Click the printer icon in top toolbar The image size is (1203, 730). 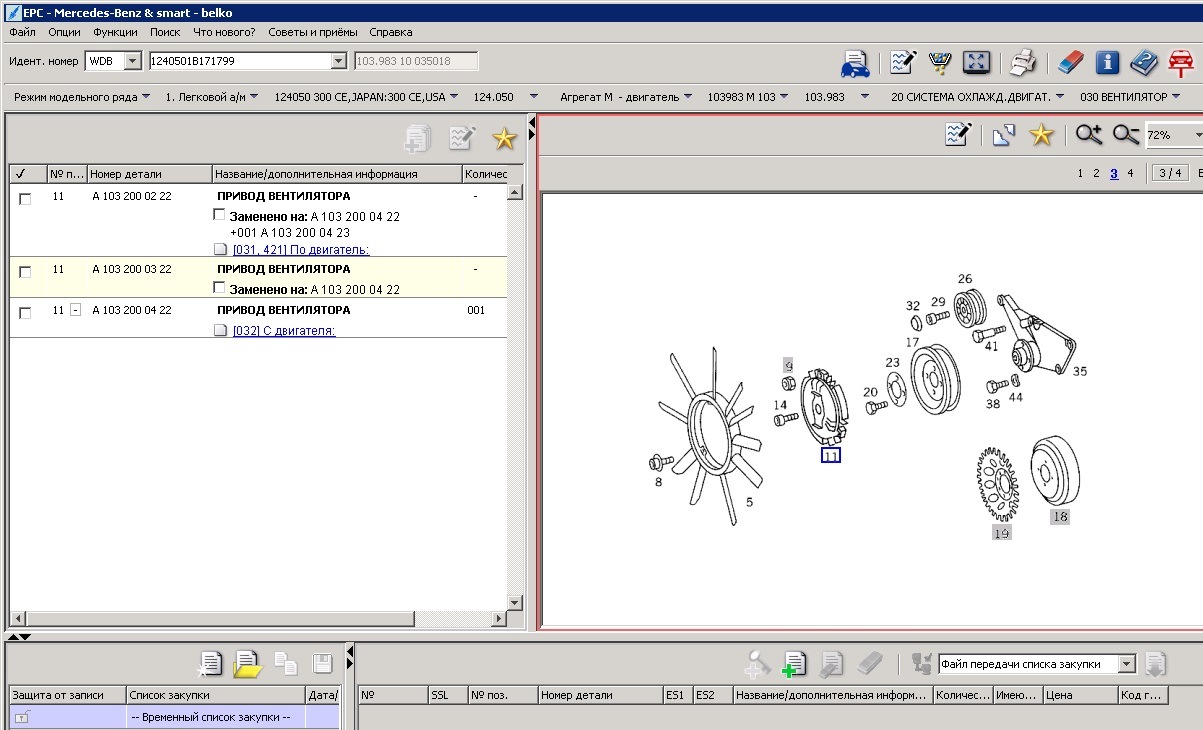coord(1022,62)
